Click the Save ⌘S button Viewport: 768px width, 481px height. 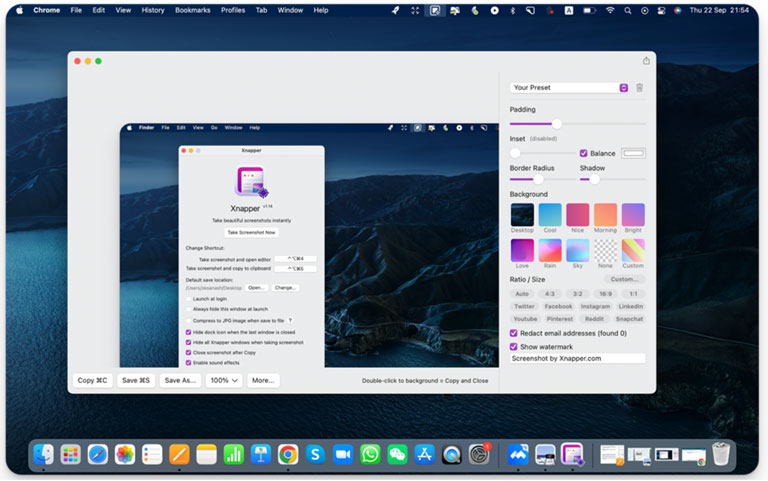click(136, 380)
